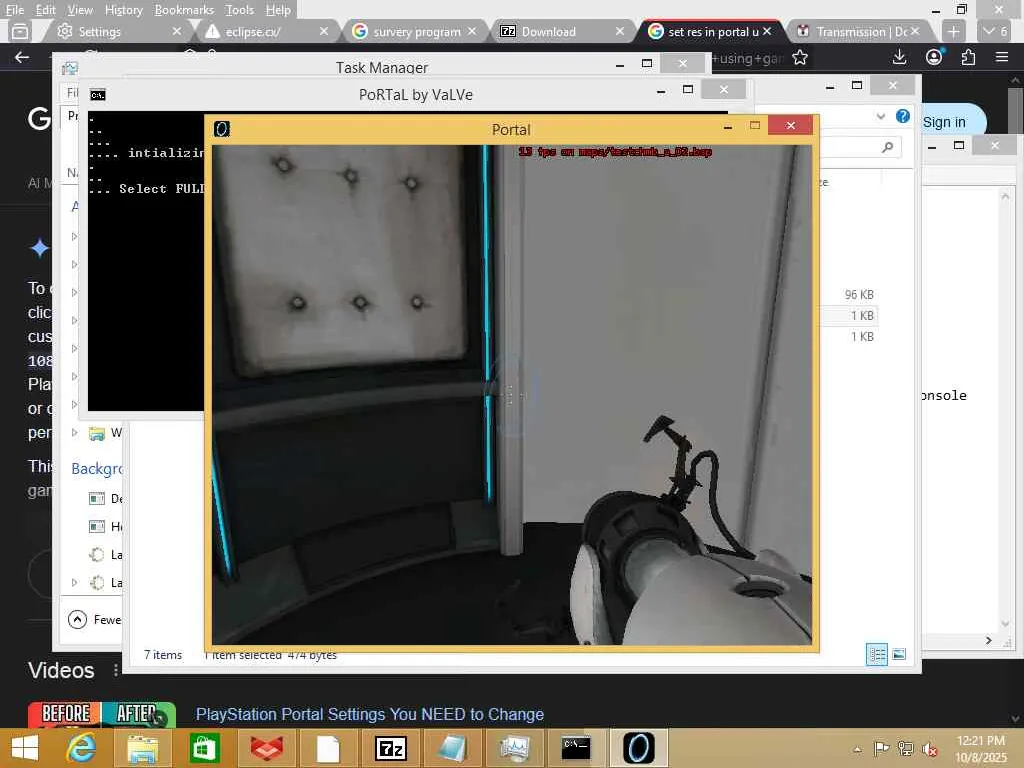This screenshot has width=1024, height=768.
Task: Open the Portal window's title bar icon
Action: click(x=222, y=129)
